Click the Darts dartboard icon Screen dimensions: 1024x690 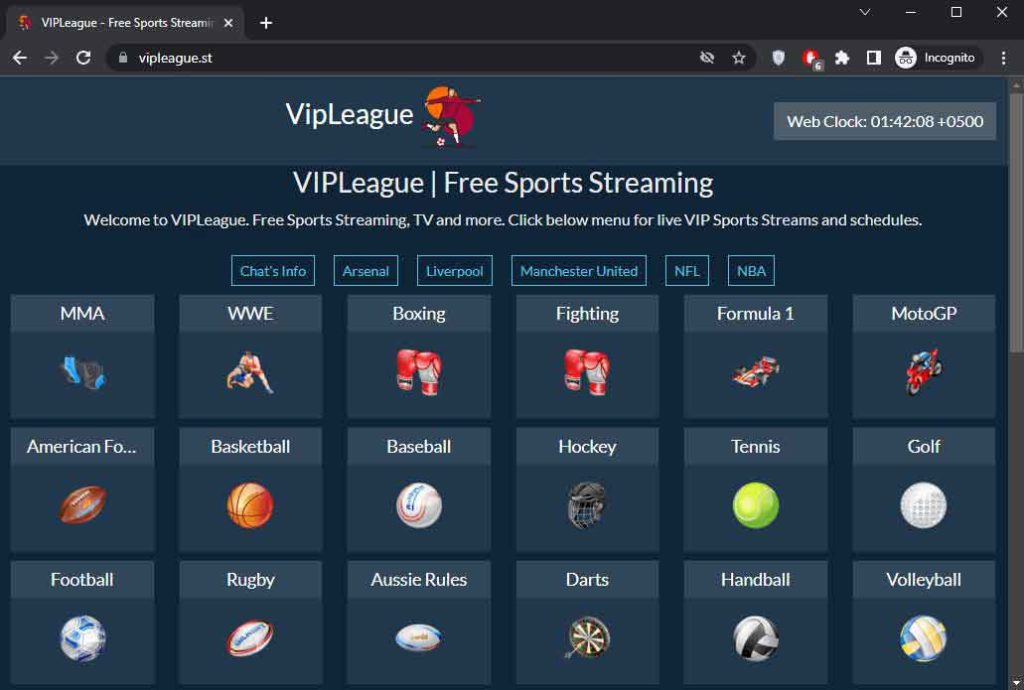(x=587, y=638)
